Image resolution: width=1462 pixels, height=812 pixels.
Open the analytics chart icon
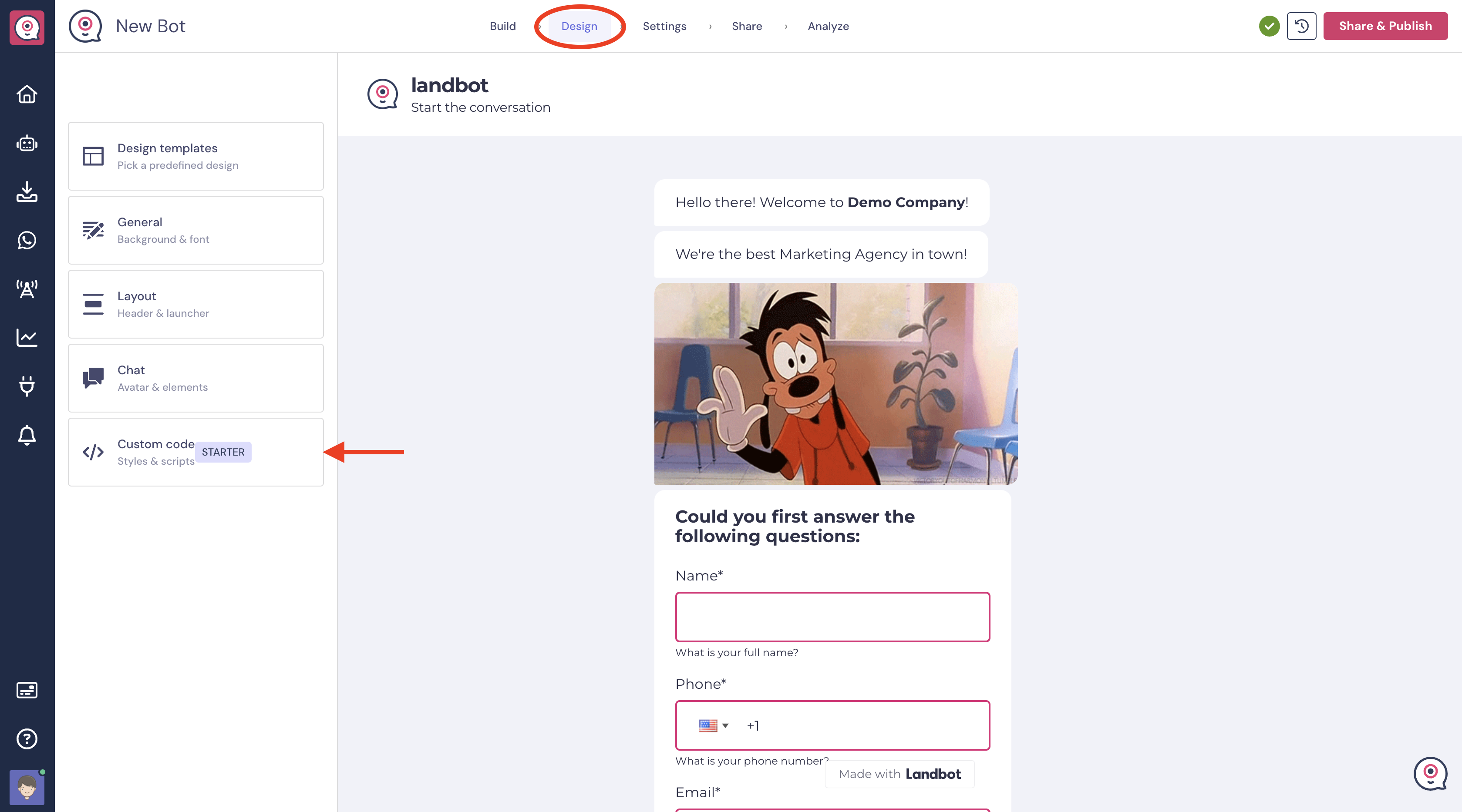coord(27,338)
